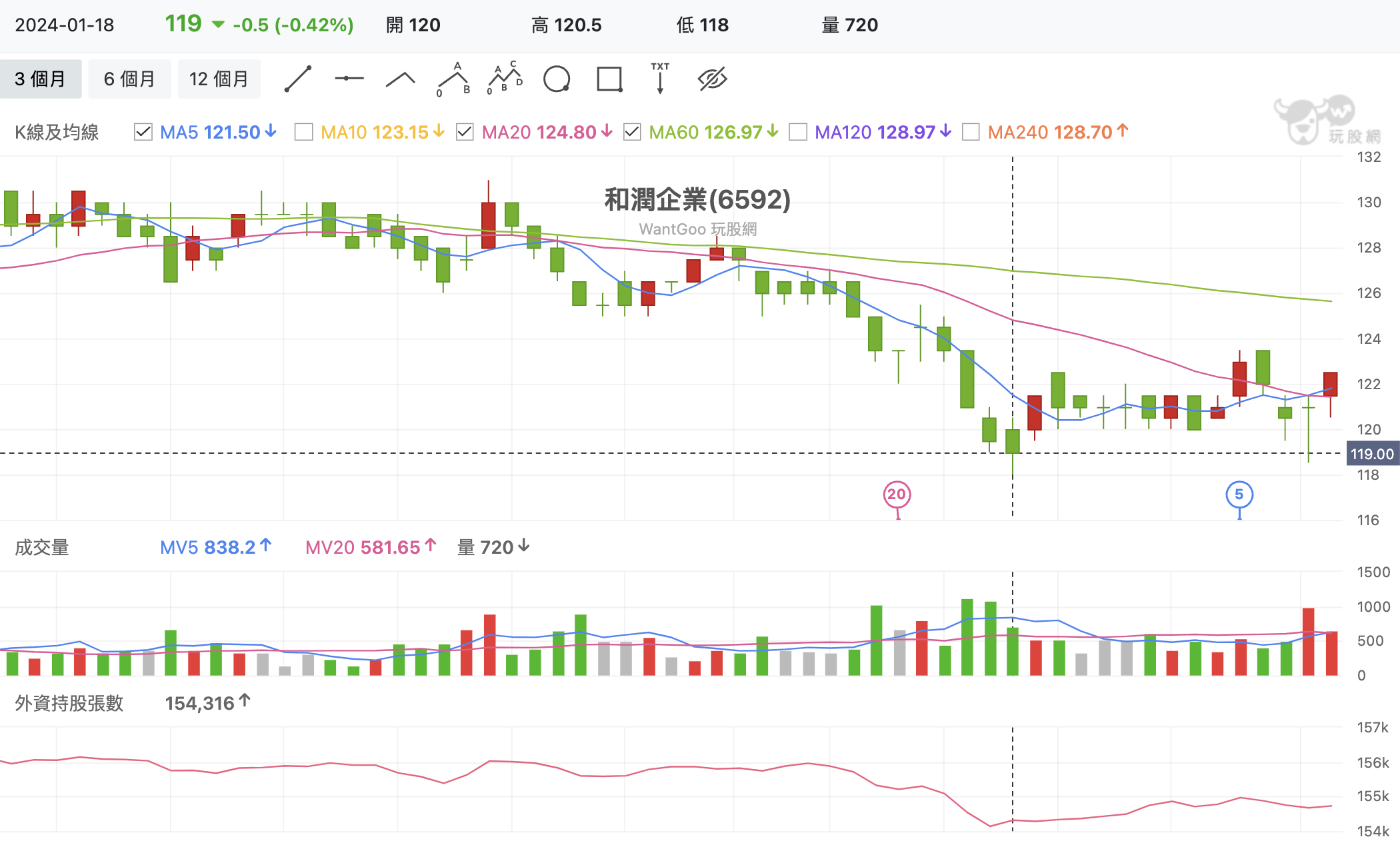Click the change -0.5 (-0.42%) text
Image resolution: width=1400 pixels, height=849 pixels.
pyautogui.click(x=293, y=25)
